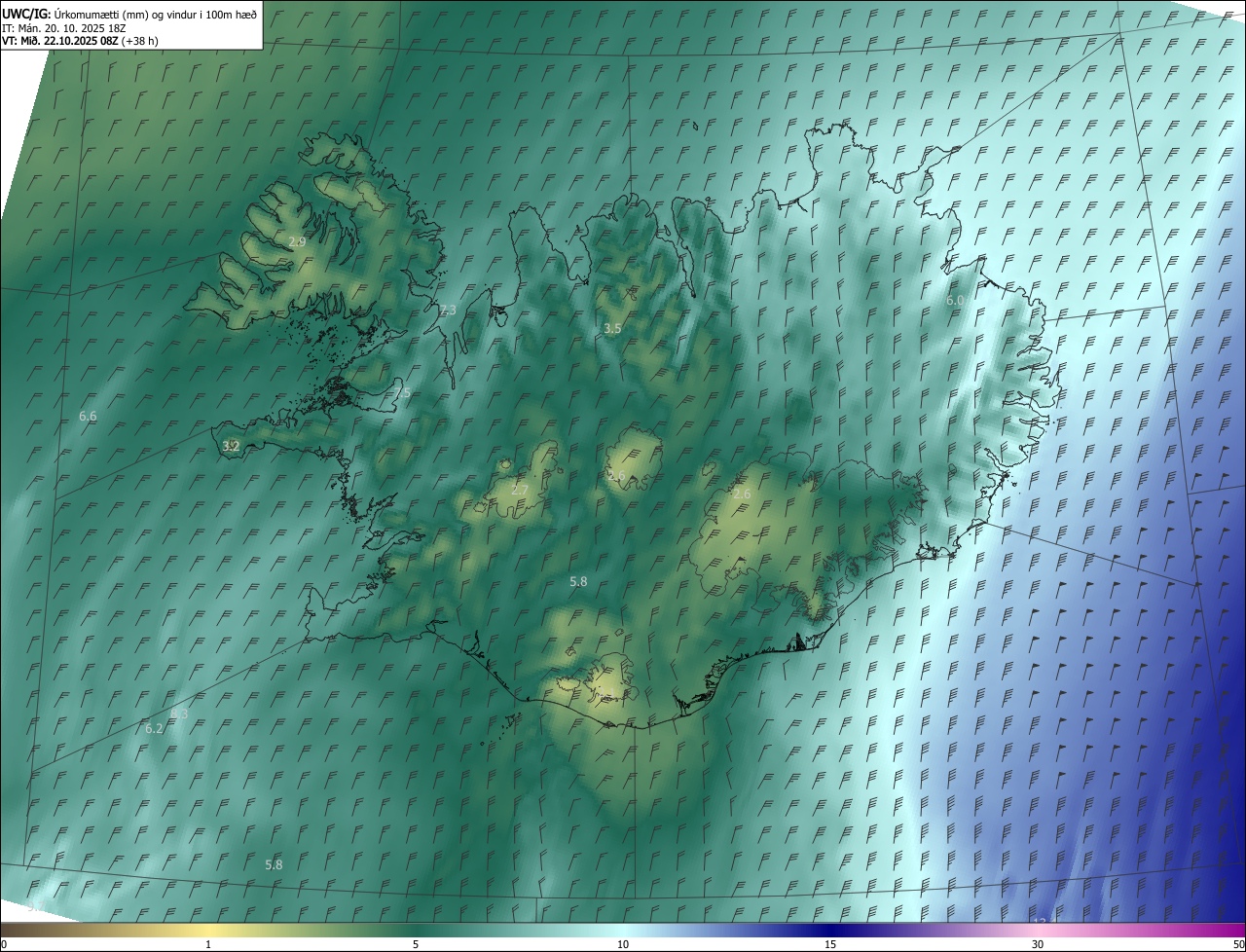Select the 6.6 value label
The height and width of the screenshot is (952, 1246).
point(88,417)
